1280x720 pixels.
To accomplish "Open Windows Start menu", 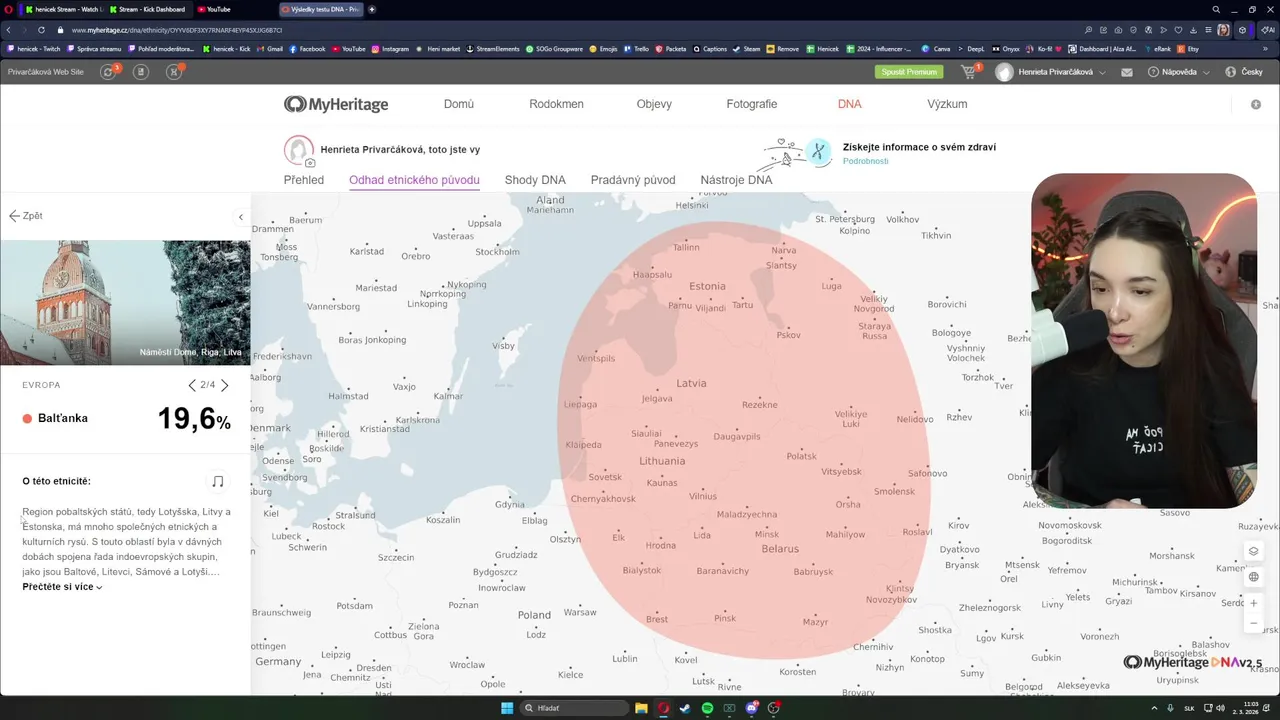I will point(507,708).
